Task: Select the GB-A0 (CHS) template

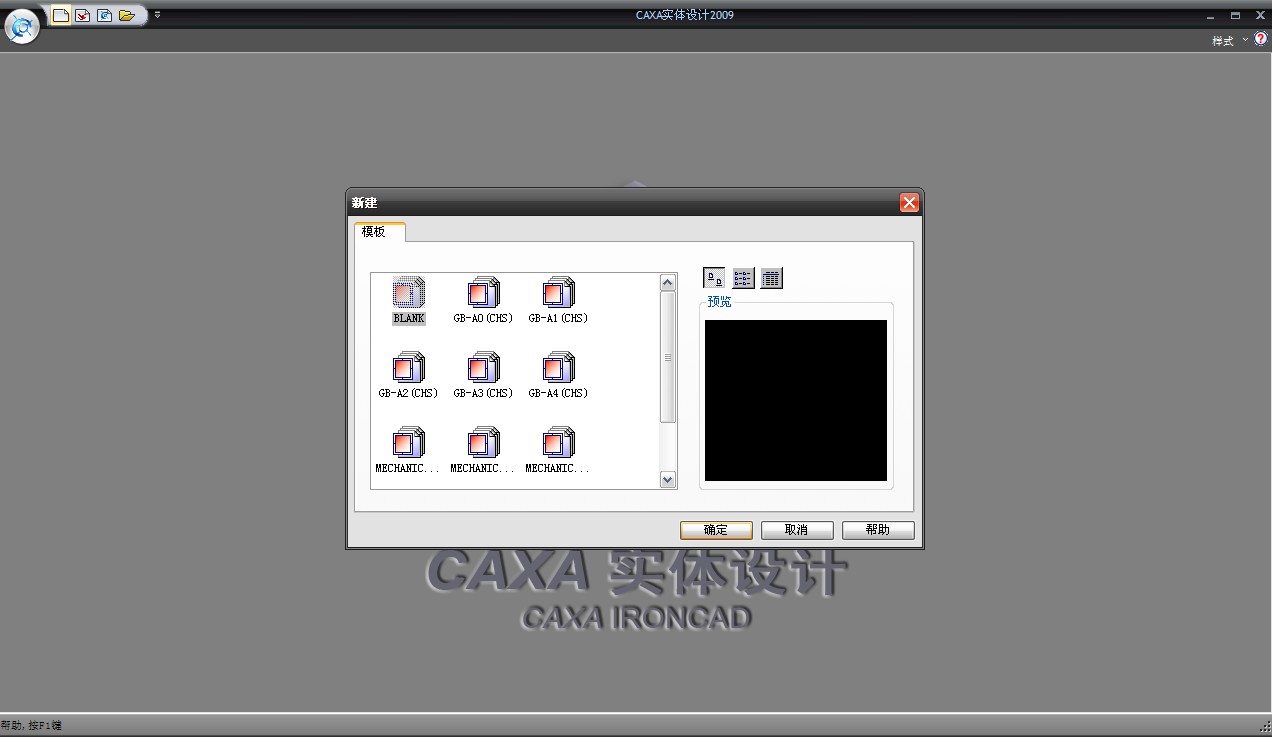Action: pos(483,301)
